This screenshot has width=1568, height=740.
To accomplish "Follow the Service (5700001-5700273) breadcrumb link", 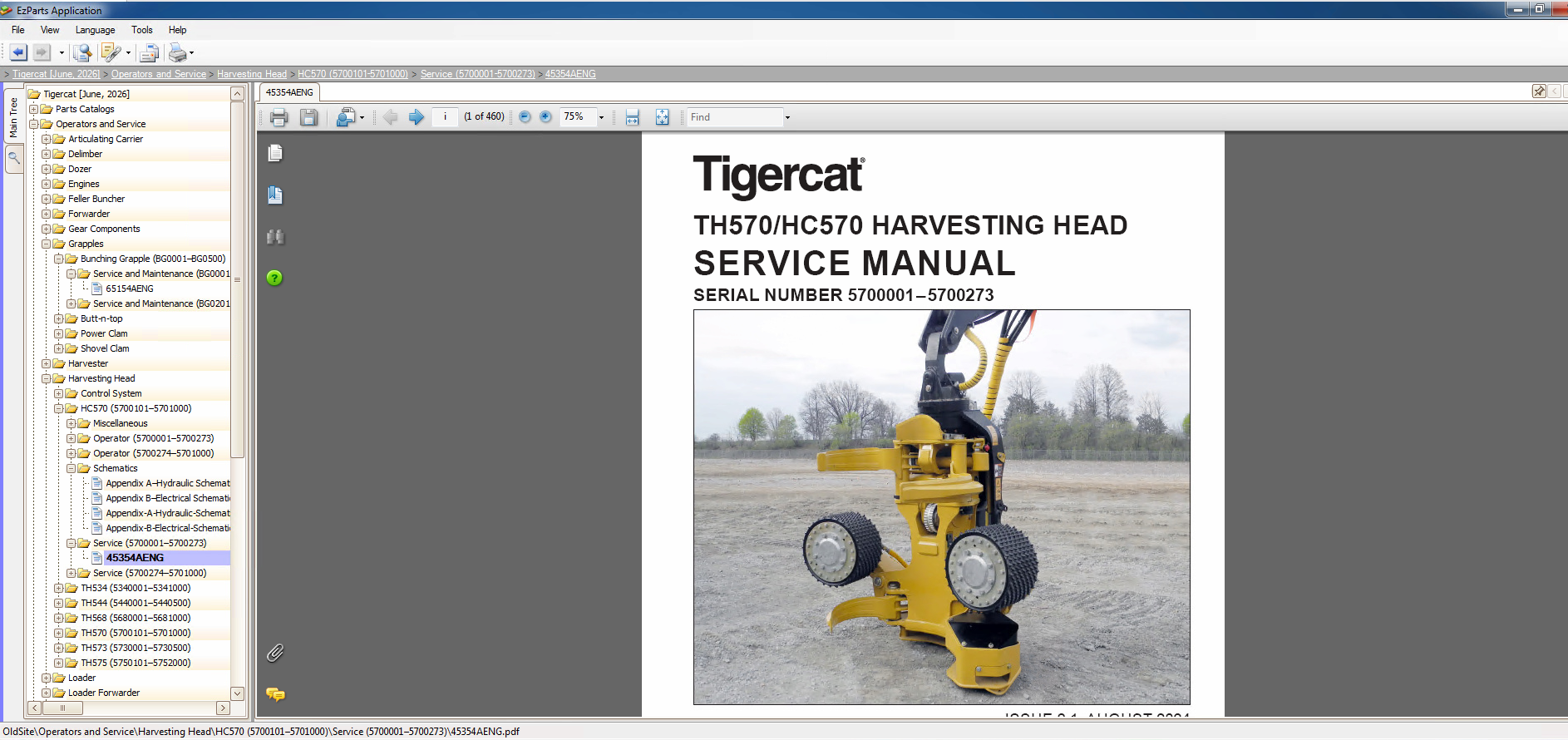I will point(477,74).
